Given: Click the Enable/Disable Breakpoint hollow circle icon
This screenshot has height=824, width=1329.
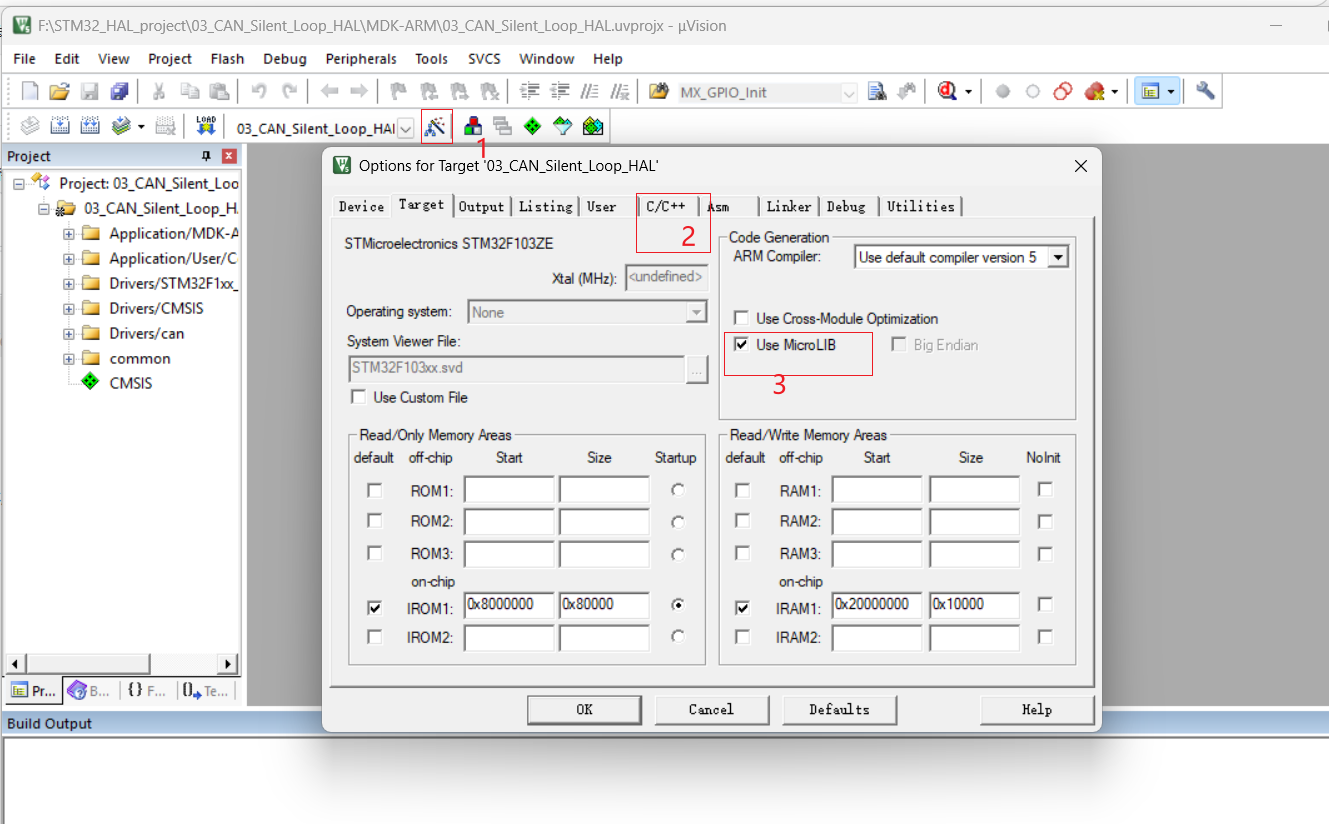Looking at the screenshot, I should pyautogui.click(x=1033, y=91).
